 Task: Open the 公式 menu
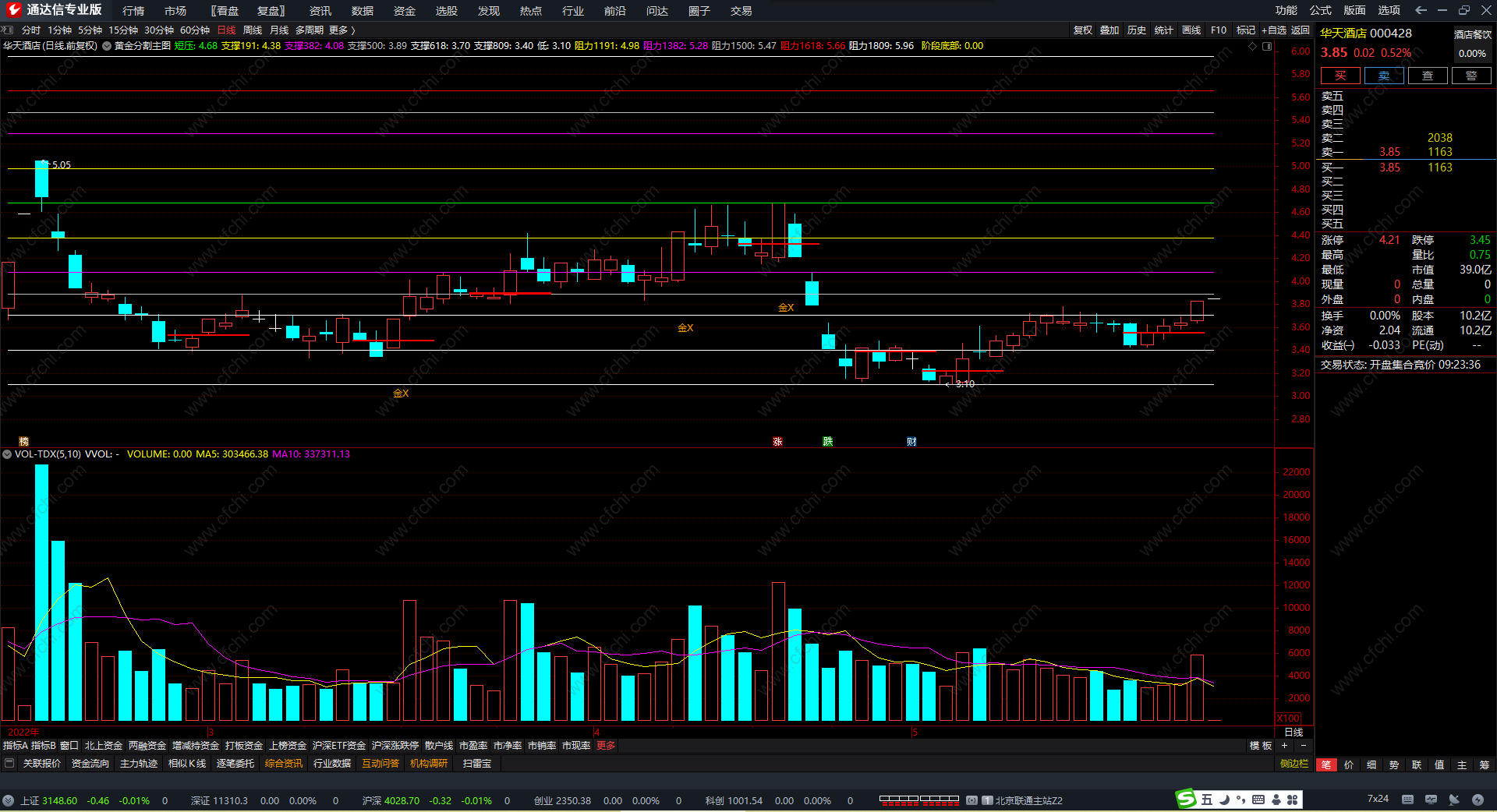(x=1321, y=10)
